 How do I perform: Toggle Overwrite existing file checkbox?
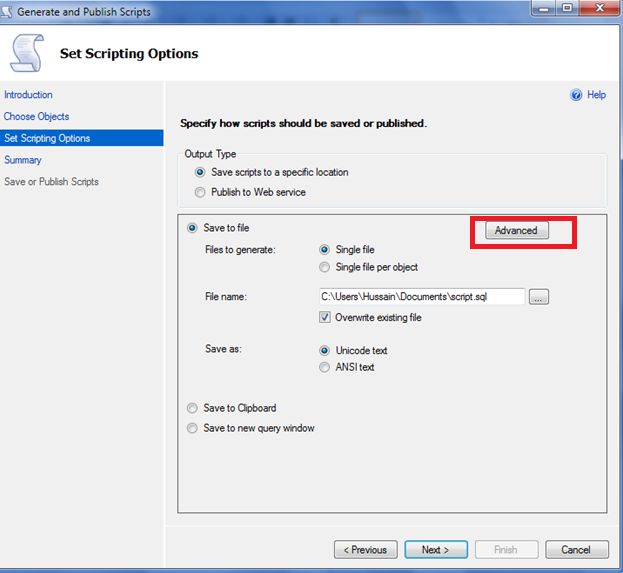(x=325, y=318)
